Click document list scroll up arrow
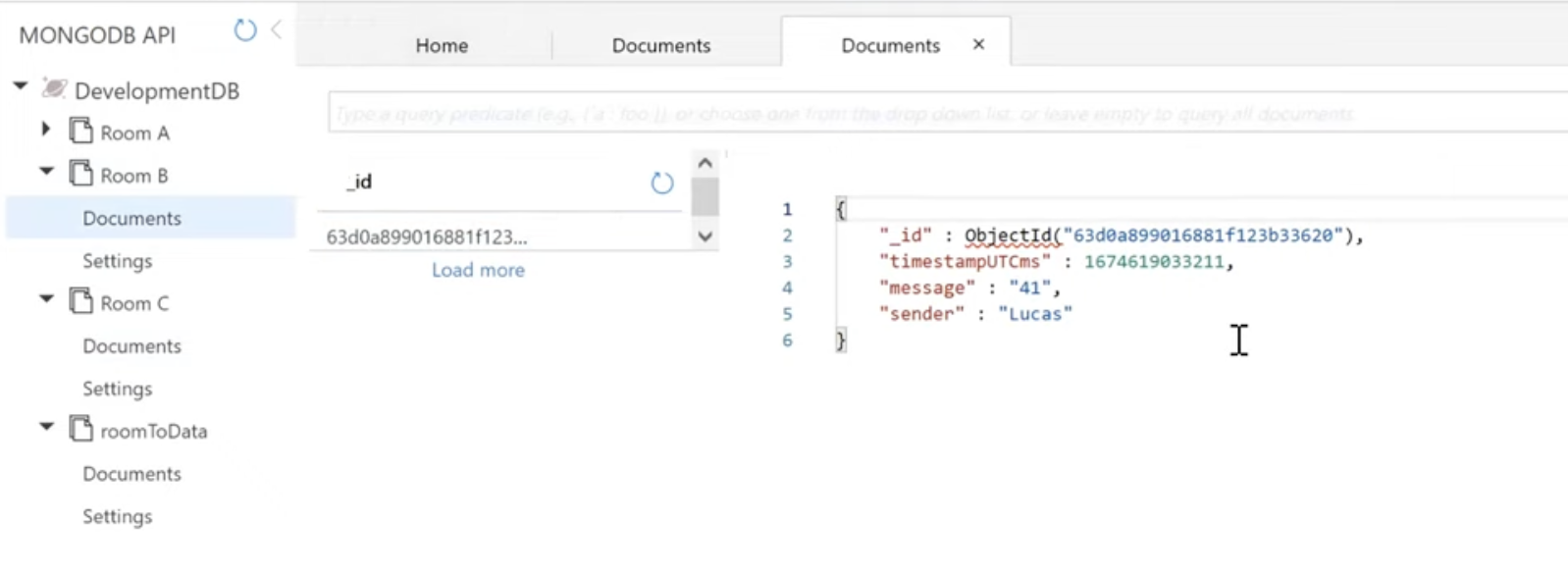This screenshot has height=575, width=1568. pyautogui.click(x=705, y=164)
